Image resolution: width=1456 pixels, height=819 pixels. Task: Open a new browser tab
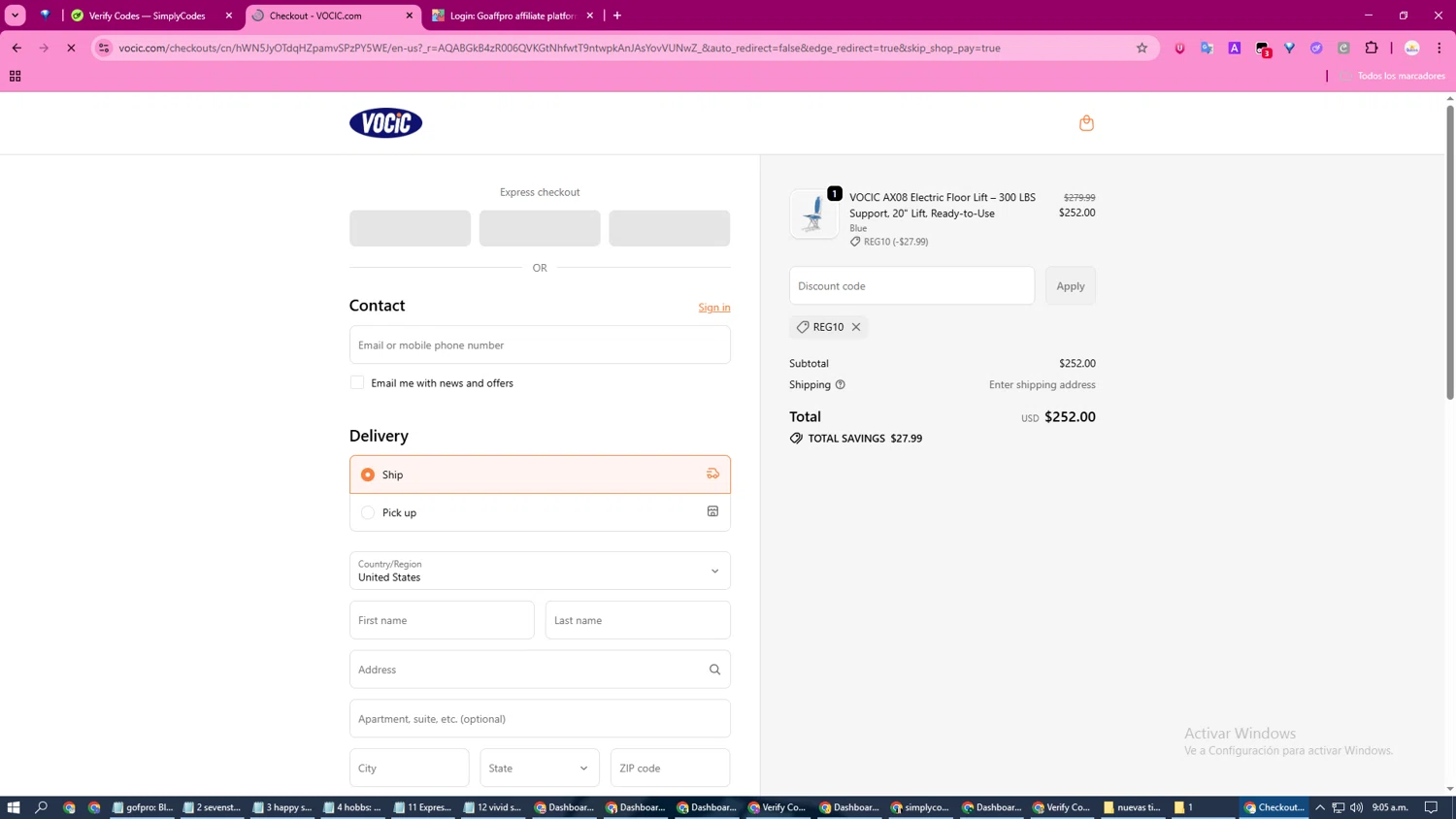pos(617,16)
